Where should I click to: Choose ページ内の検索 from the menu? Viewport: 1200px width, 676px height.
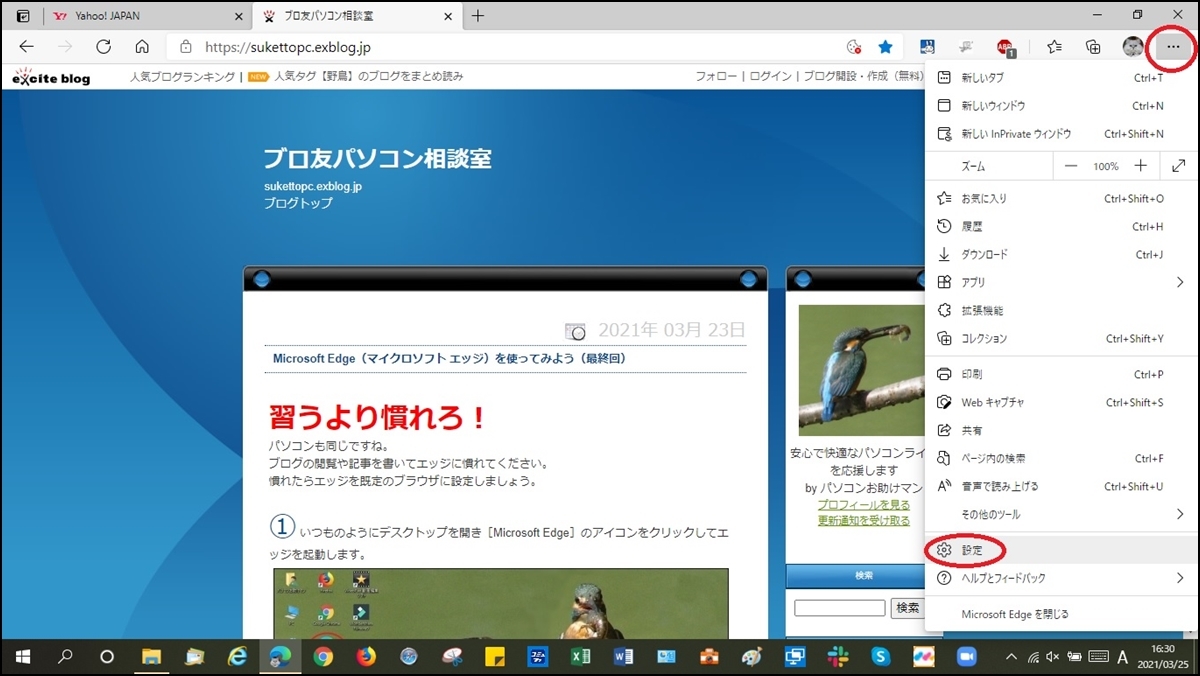(x=1061, y=459)
